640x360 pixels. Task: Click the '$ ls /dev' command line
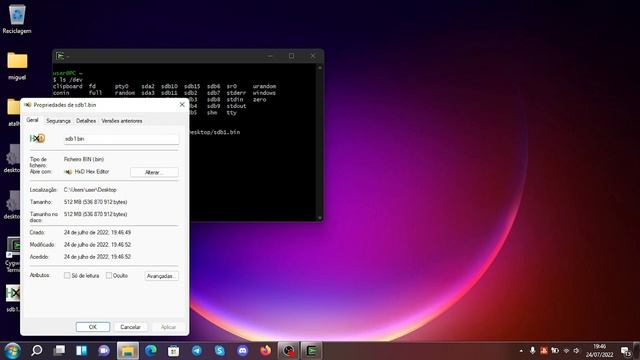point(68,80)
